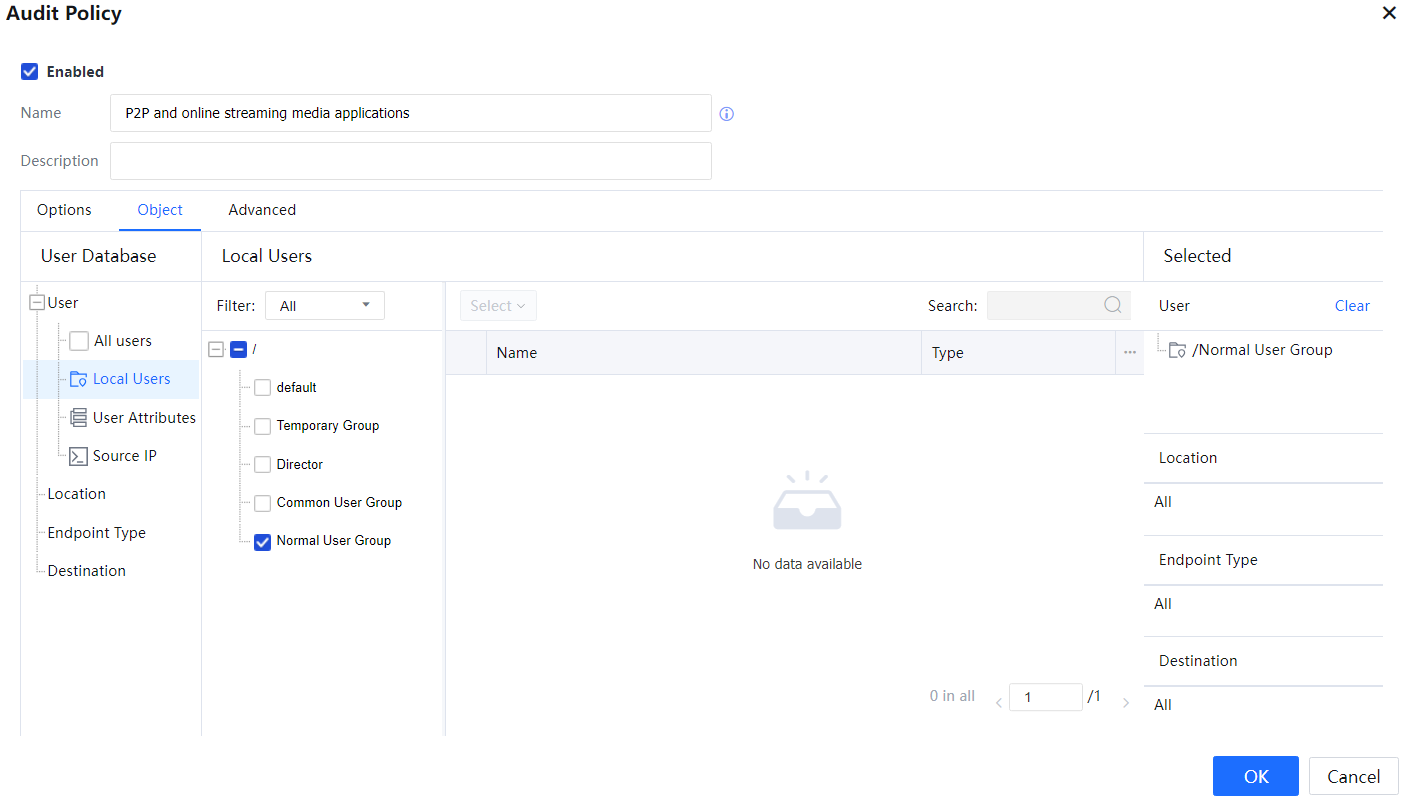Go to next page arrow
Screen dimensions: 1411x807
coord(1125,703)
